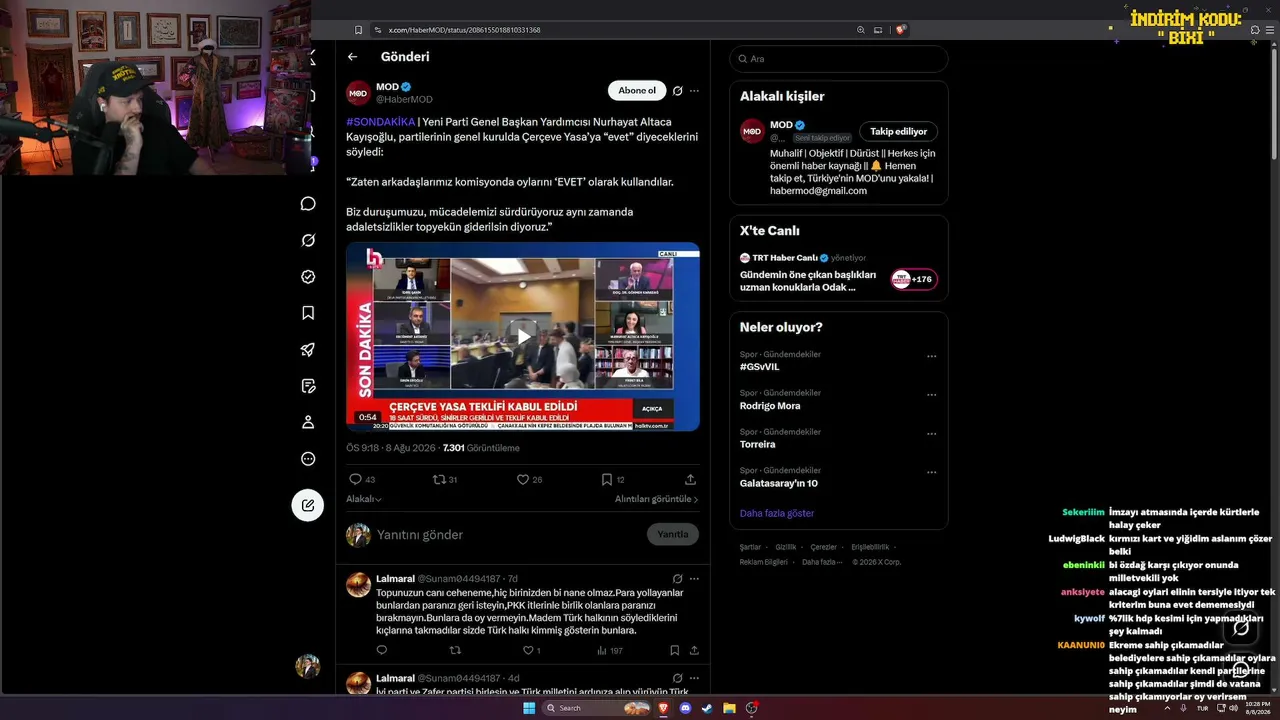
Task: Open the Windows Start menu
Action: click(x=528, y=708)
